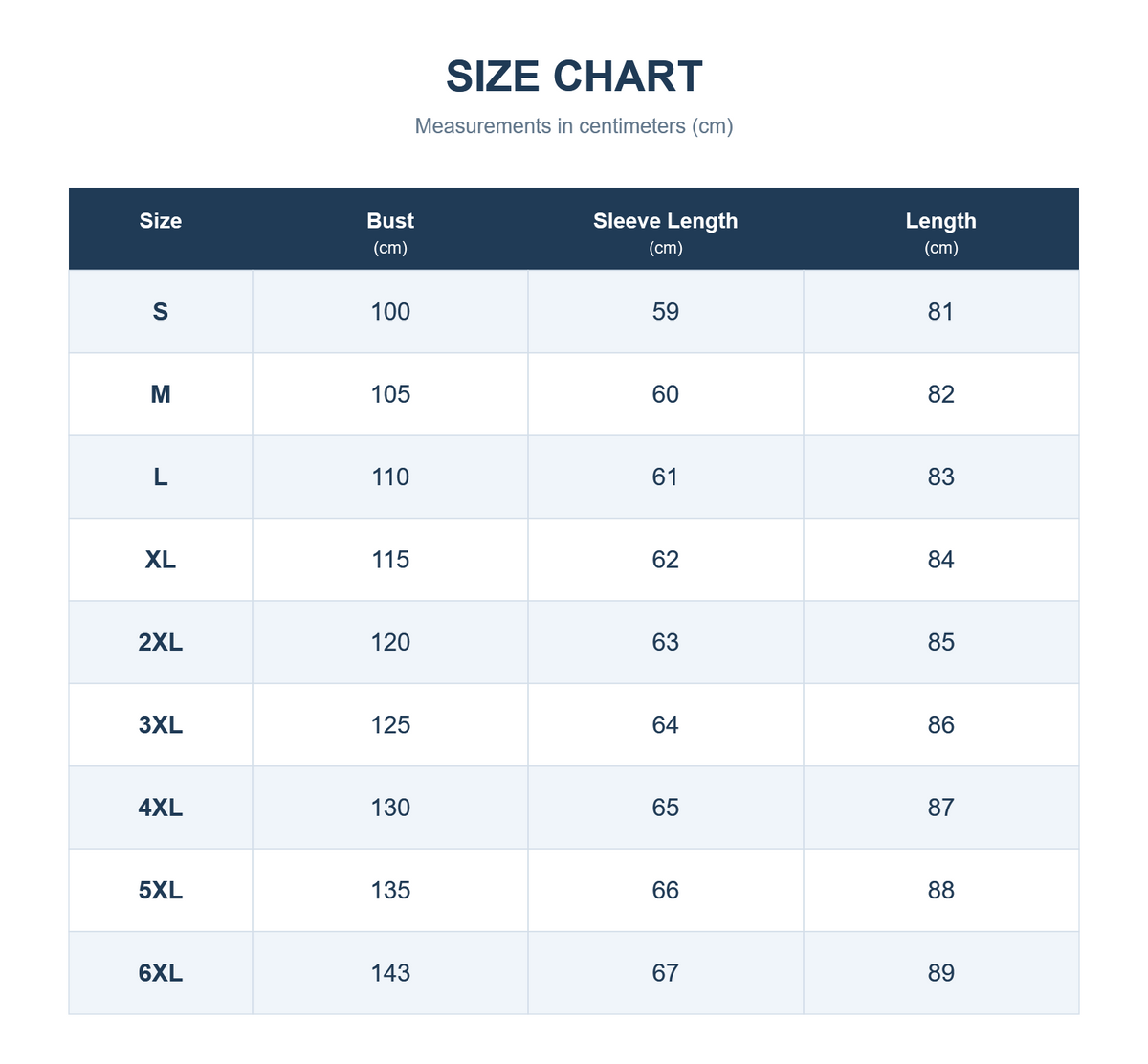
Task: Click the SIZE CHART title
Action: pos(574,77)
